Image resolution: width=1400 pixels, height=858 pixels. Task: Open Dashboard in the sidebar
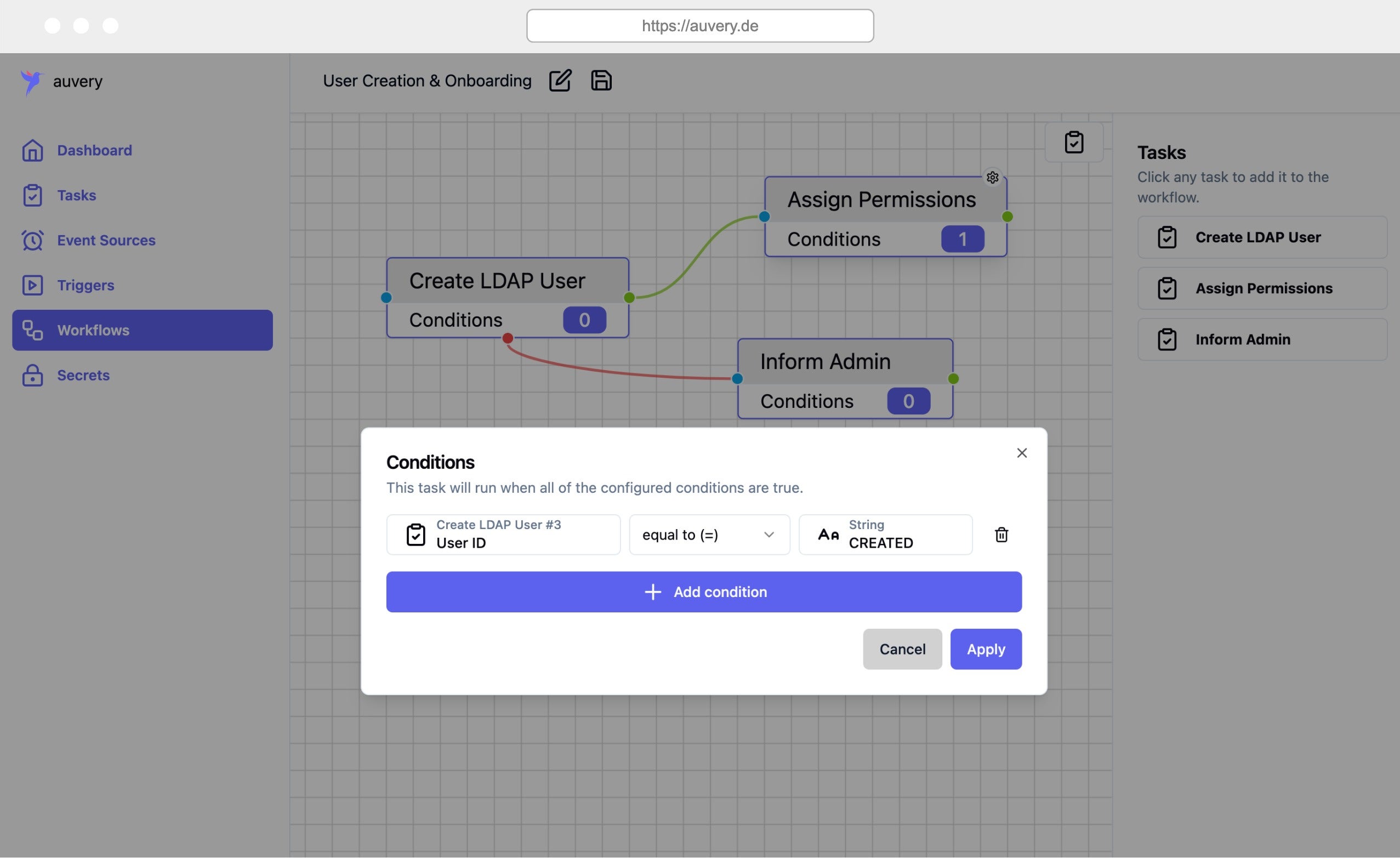pos(94,151)
